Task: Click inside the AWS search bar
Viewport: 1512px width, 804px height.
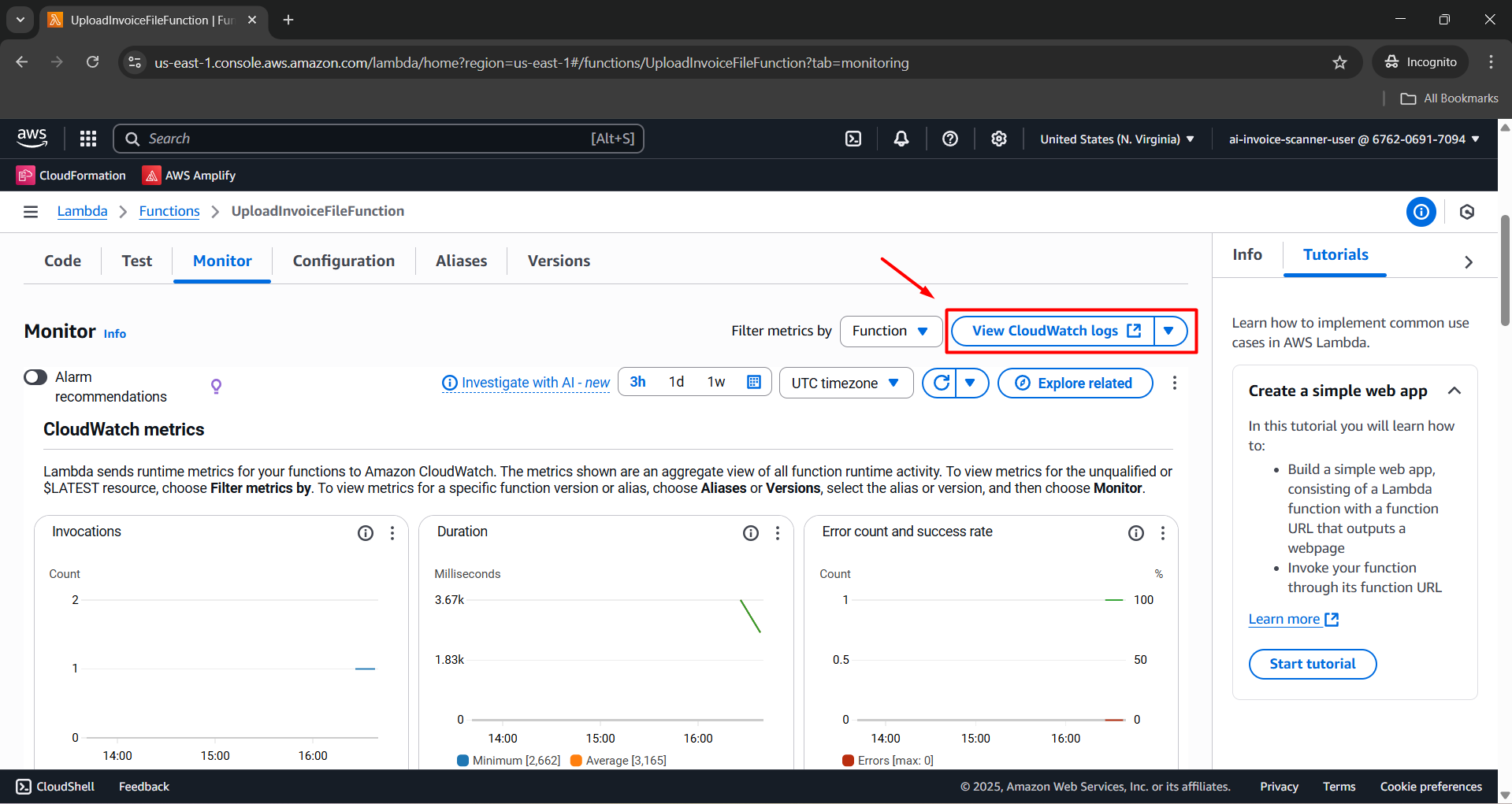Action: coord(378,138)
